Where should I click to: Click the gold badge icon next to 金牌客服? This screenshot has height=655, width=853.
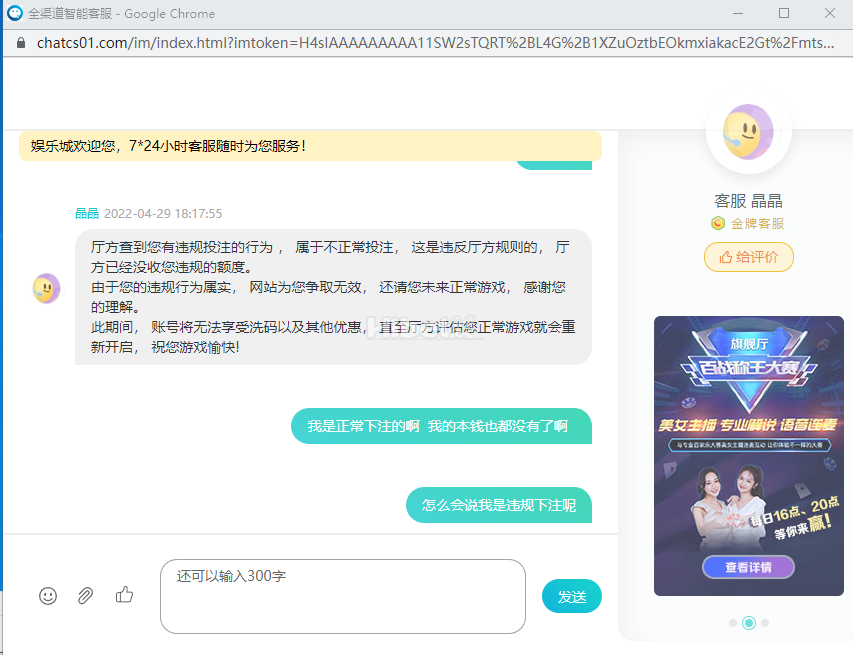point(717,224)
